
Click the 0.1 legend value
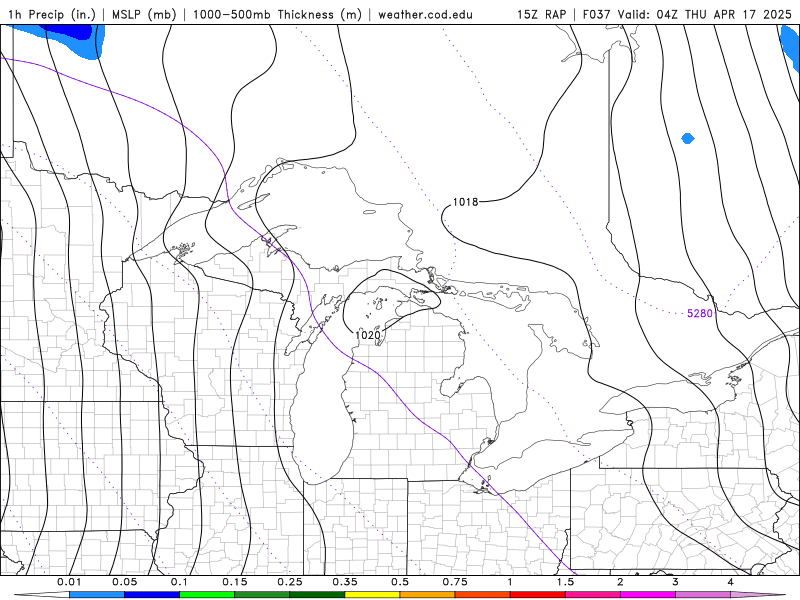click(180, 582)
